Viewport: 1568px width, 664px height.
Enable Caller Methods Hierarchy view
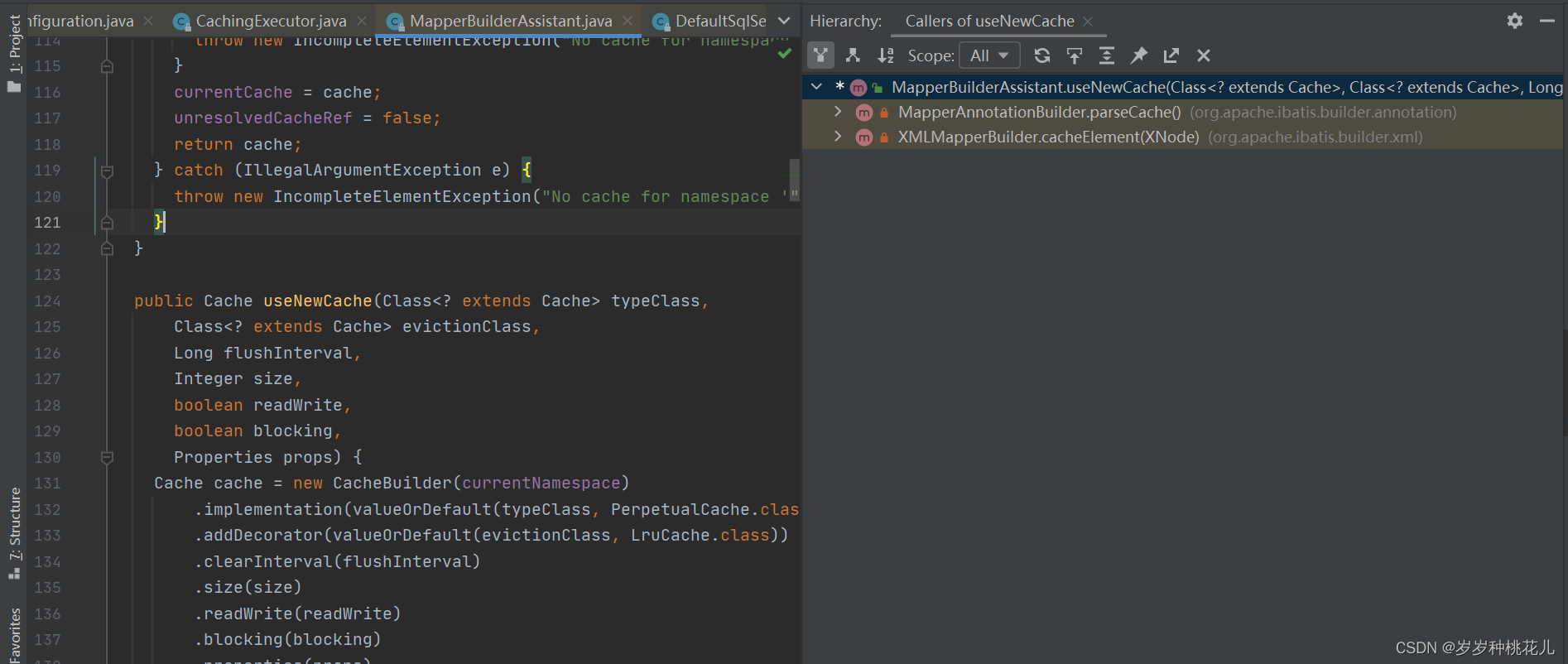820,55
